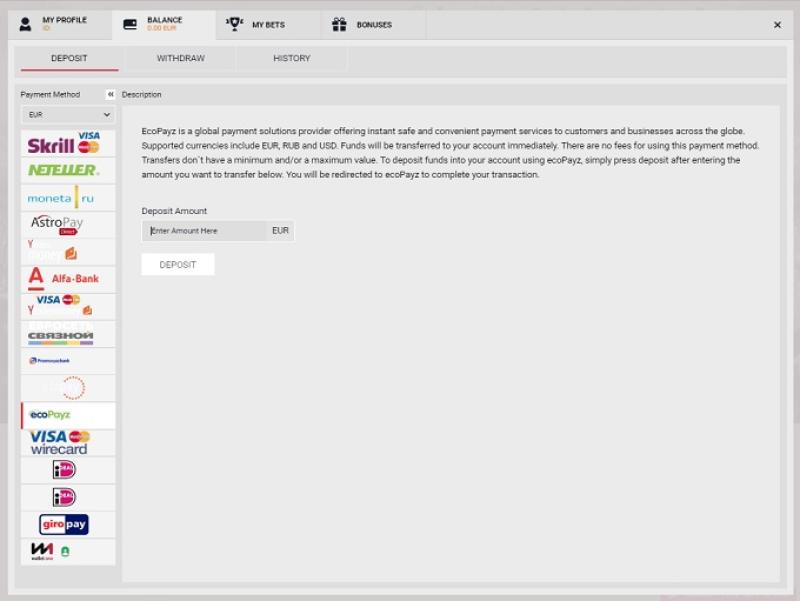800x601 pixels.
Task: Select the ecoPayz payment method
Action: click(x=67, y=415)
